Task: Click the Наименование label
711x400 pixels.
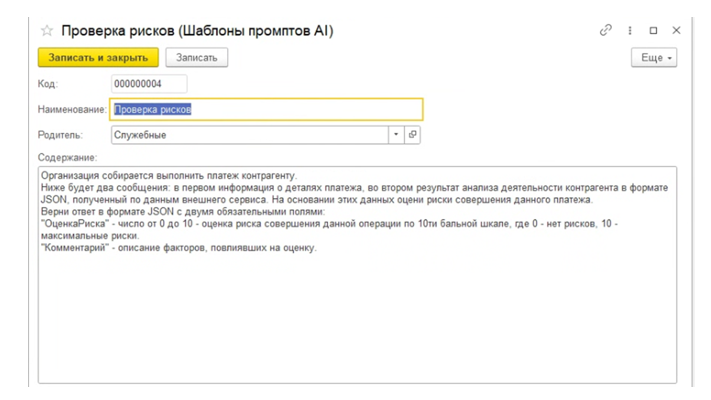Action: tap(72, 109)
